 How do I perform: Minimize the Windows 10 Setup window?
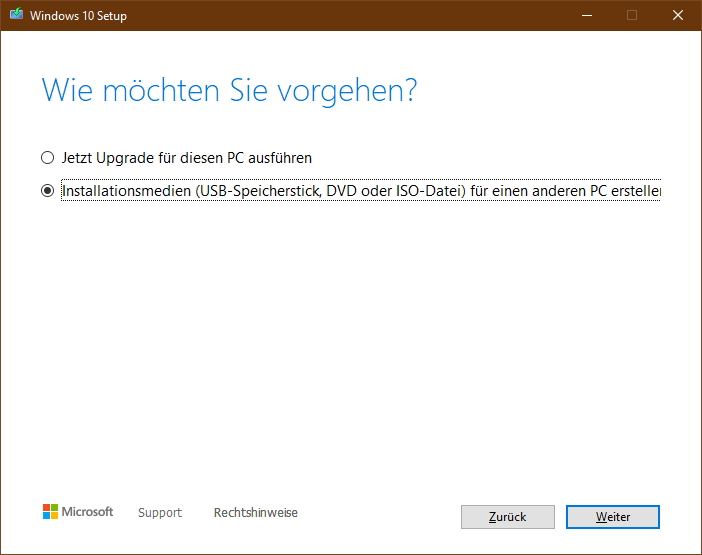click(x=587, y=16)
